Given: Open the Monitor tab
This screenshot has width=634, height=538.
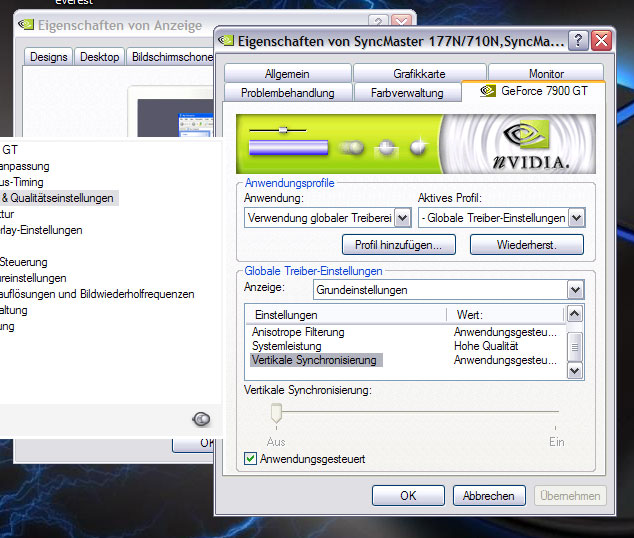Looking at the screenshot, I should [546, 74].
